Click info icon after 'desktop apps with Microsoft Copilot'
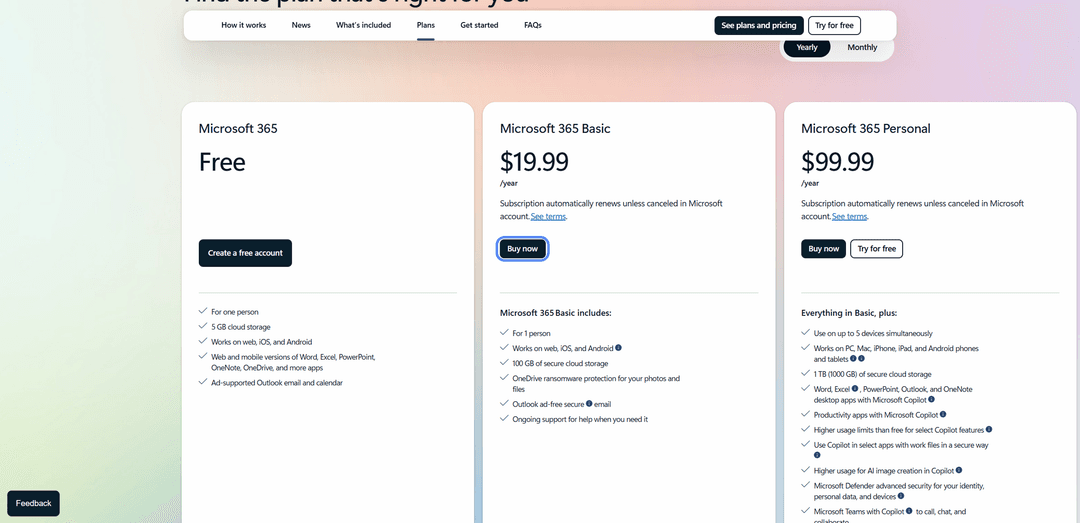 coord(931,399)
